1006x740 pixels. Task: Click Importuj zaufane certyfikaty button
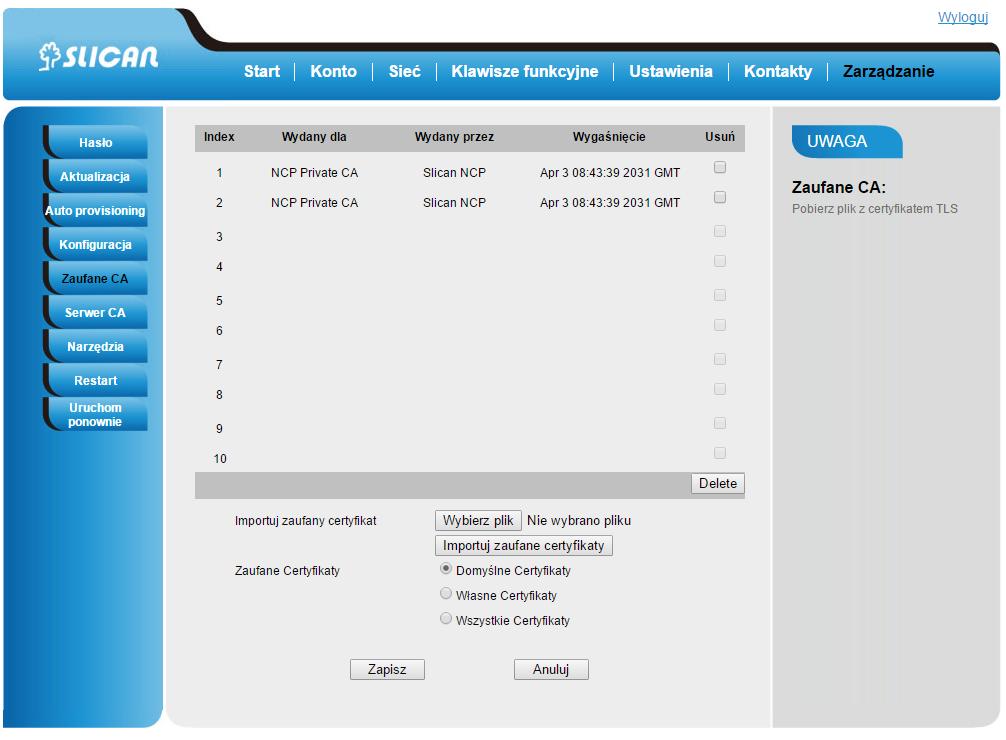coord(524,546)
